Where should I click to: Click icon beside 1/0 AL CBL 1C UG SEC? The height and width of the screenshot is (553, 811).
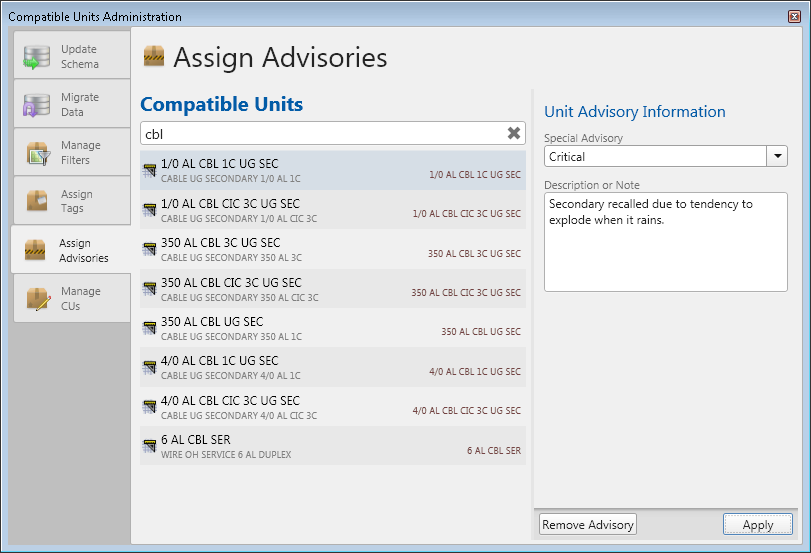[x=149, y=170]
